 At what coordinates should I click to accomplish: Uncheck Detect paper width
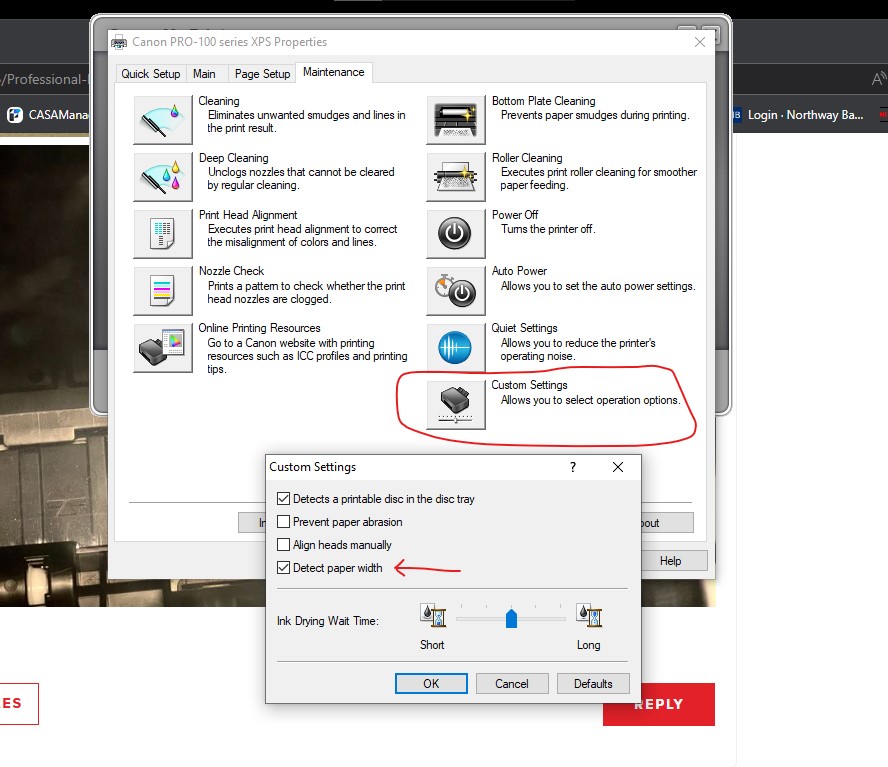click(284, 567)
